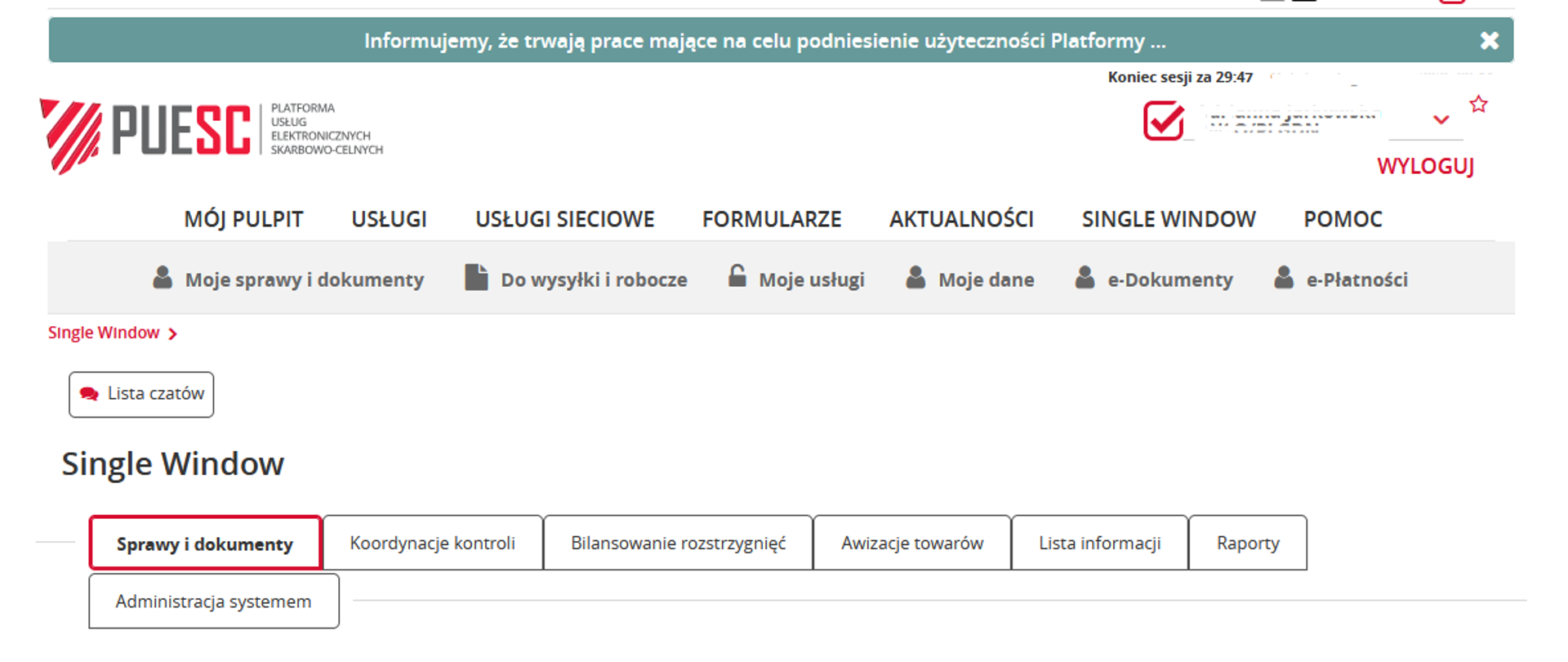Click the padlock icon beside Moje usługi
Screen dimensions: 1568x662
[737, 276]
